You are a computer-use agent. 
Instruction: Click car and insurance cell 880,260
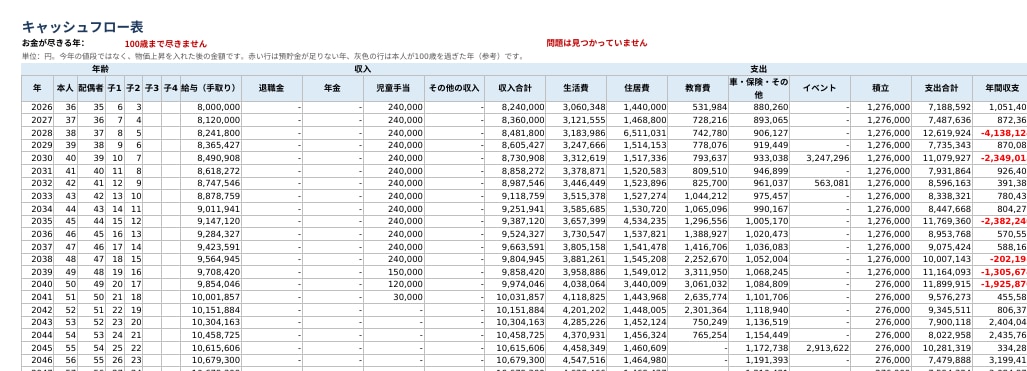click(x=759, y=107)
